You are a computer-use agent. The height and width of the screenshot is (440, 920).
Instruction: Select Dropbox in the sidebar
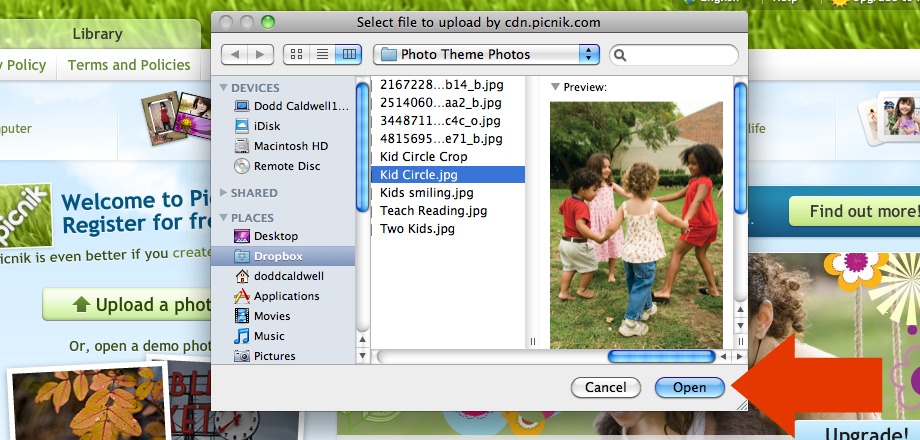pos(283,256)
